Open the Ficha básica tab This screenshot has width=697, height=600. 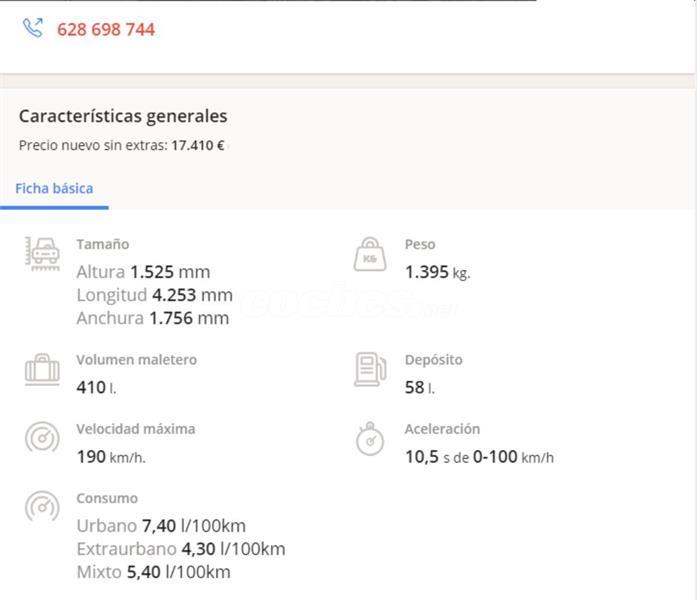(54, 188)
